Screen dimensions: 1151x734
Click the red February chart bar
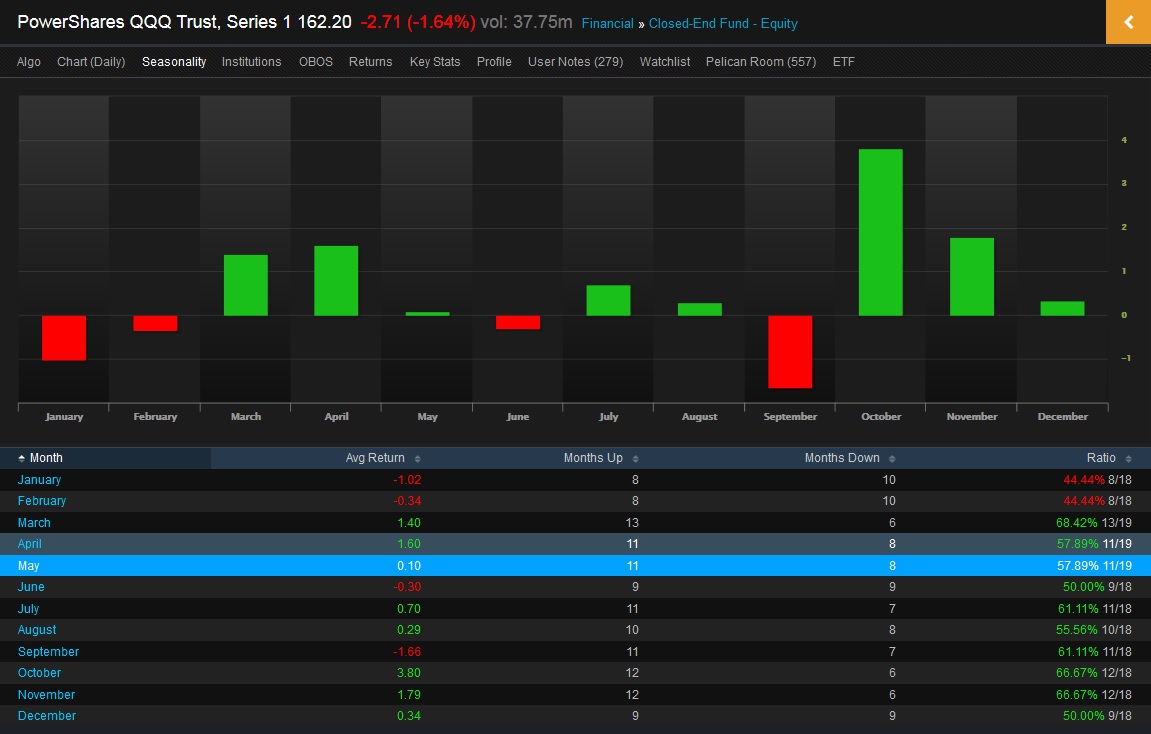coord(155,323)
